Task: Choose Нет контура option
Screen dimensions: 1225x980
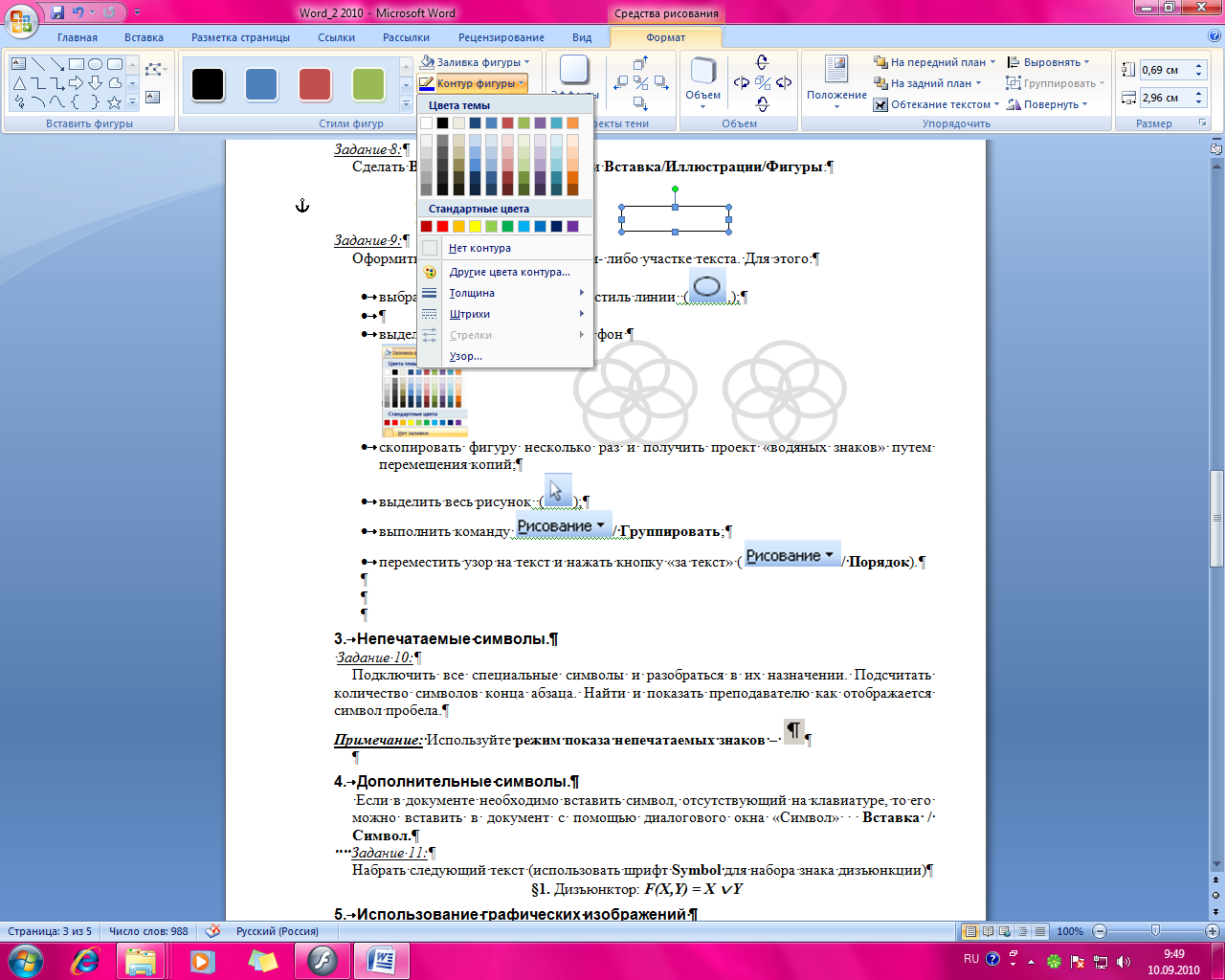Action: click(505, 248)
